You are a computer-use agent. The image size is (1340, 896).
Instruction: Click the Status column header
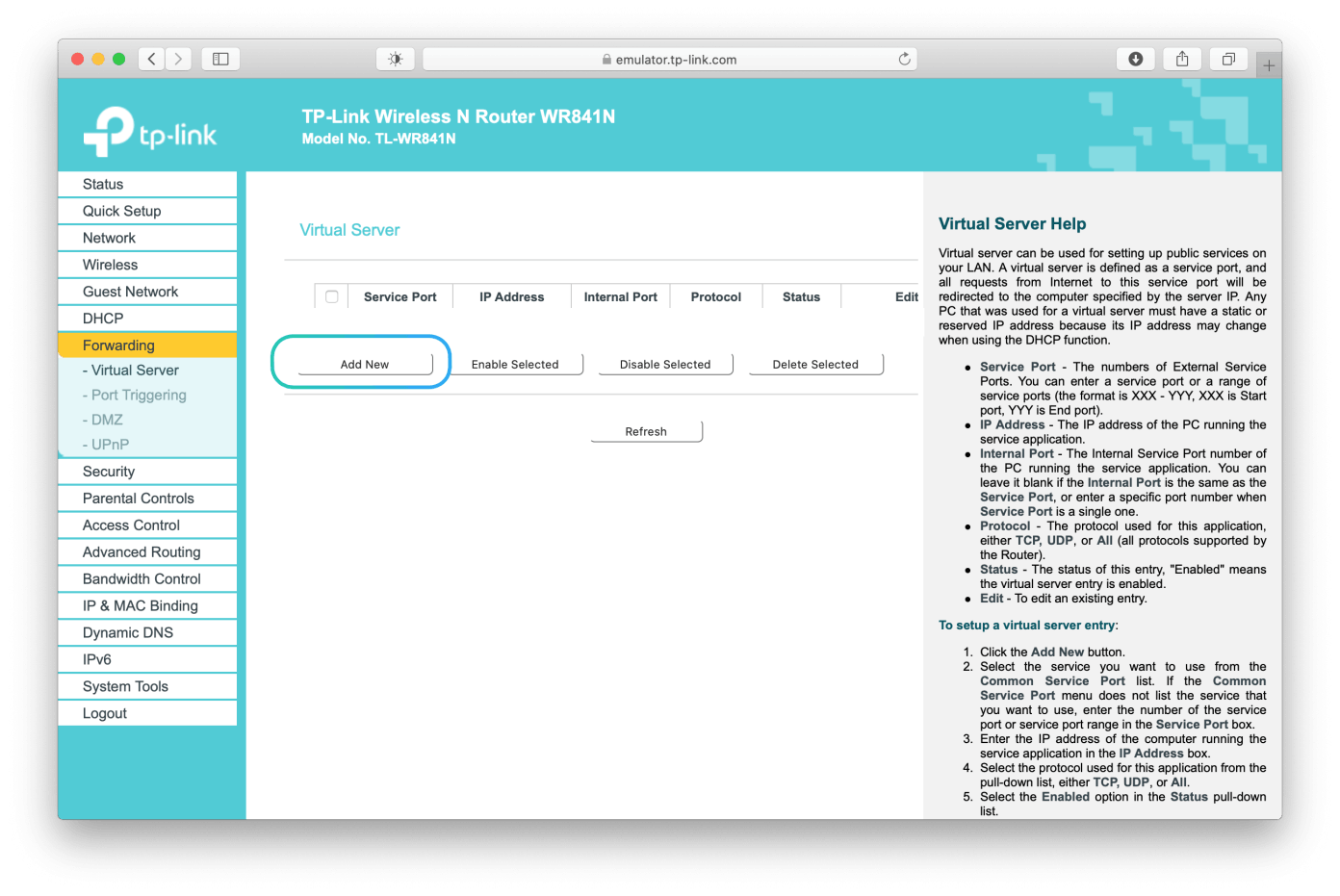[x=802, y=297]
